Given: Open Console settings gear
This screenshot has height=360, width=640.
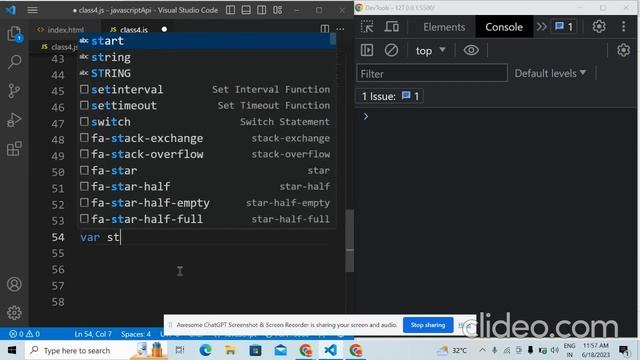Looking at the screenshot, I should pyautogui.click(x=623, y=50).
